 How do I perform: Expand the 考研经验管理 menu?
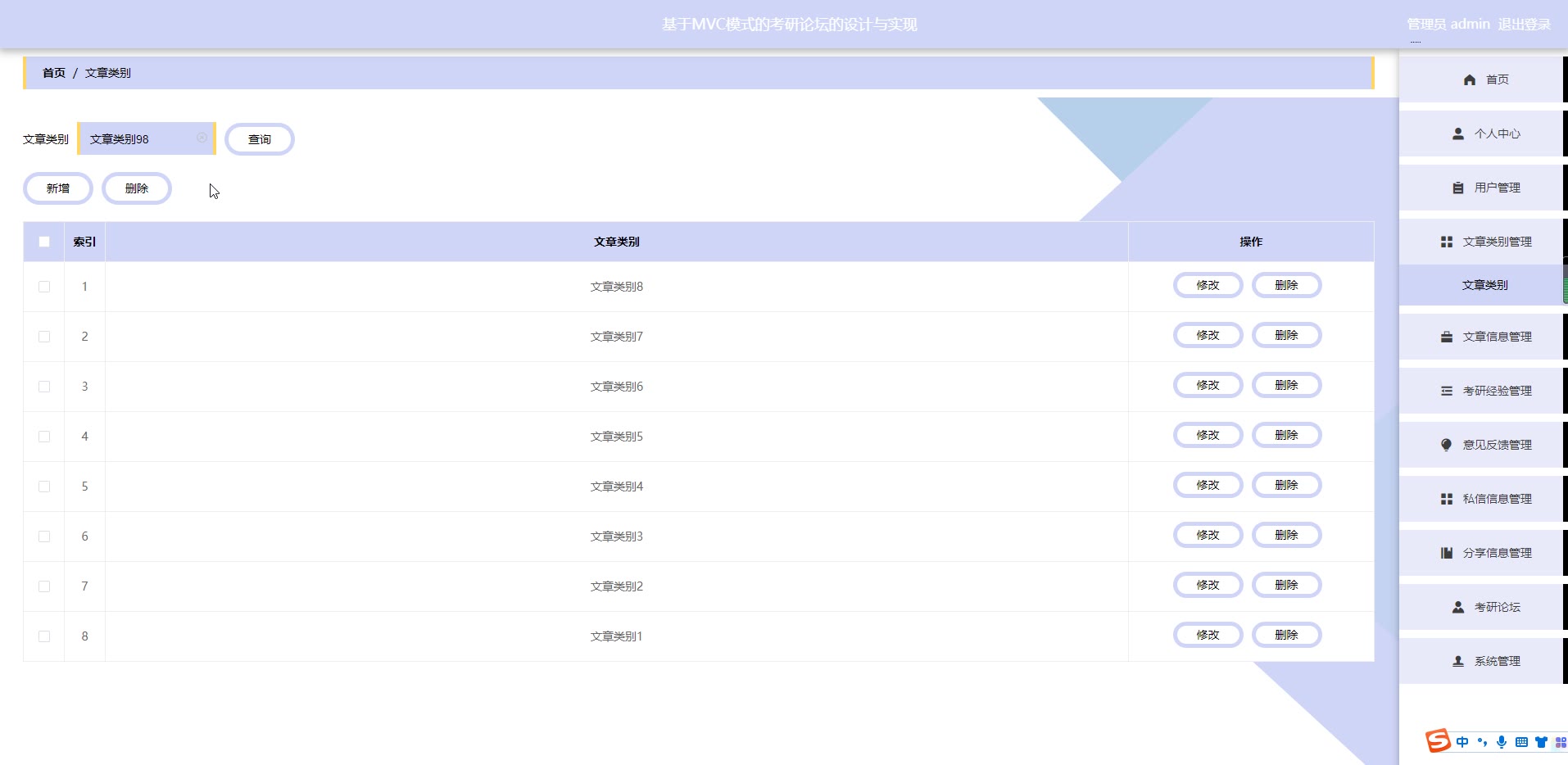(1483, 391)
